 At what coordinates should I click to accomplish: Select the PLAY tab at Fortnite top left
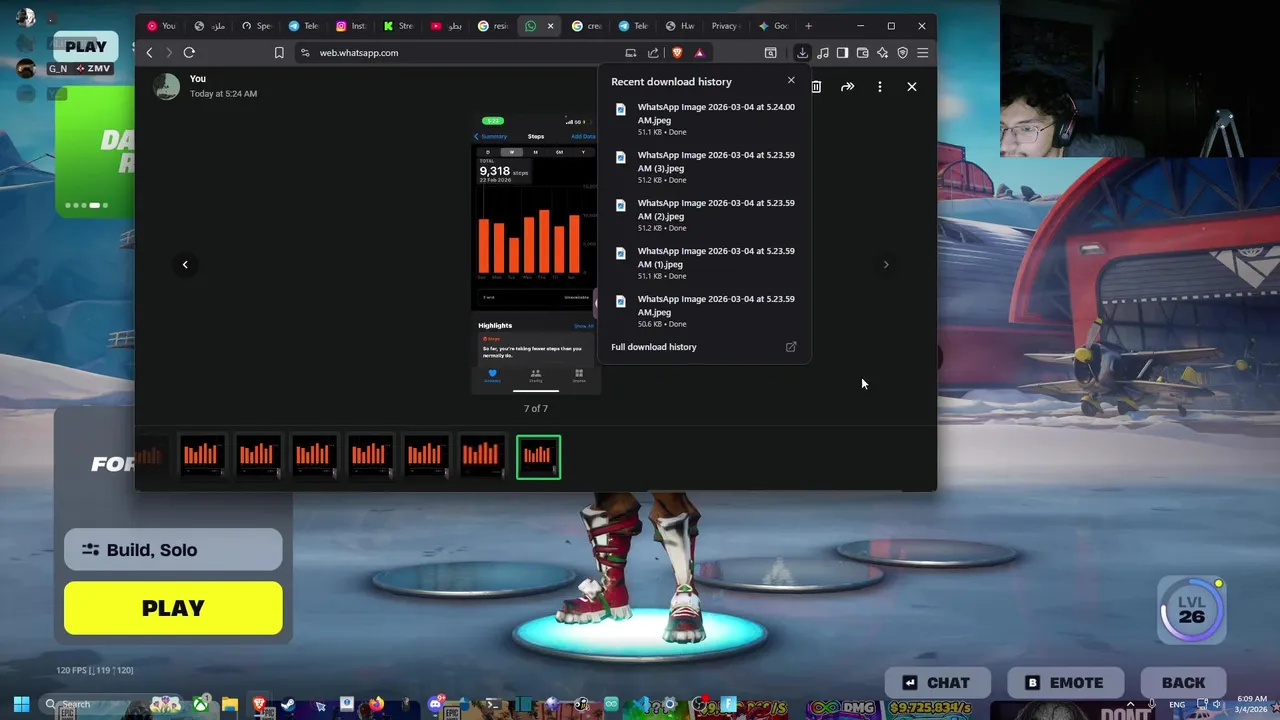(x=86, y=47)
